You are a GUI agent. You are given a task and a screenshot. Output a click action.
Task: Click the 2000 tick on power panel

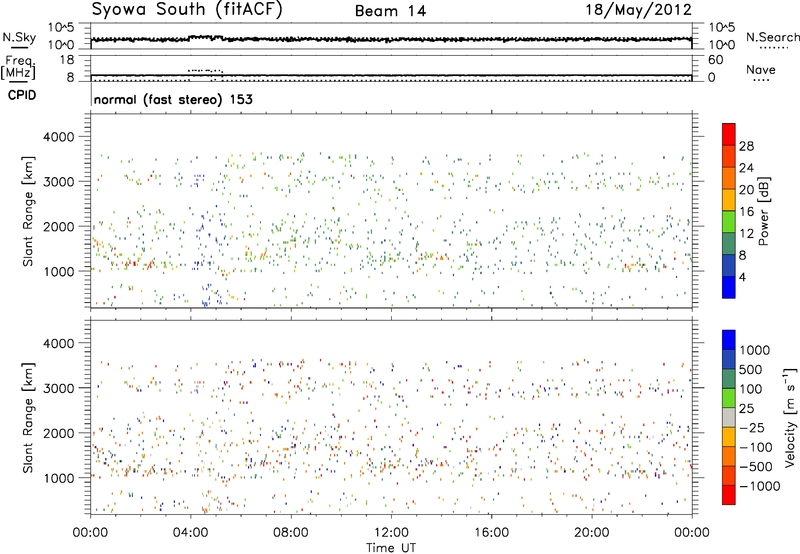(x=59, y=226)
